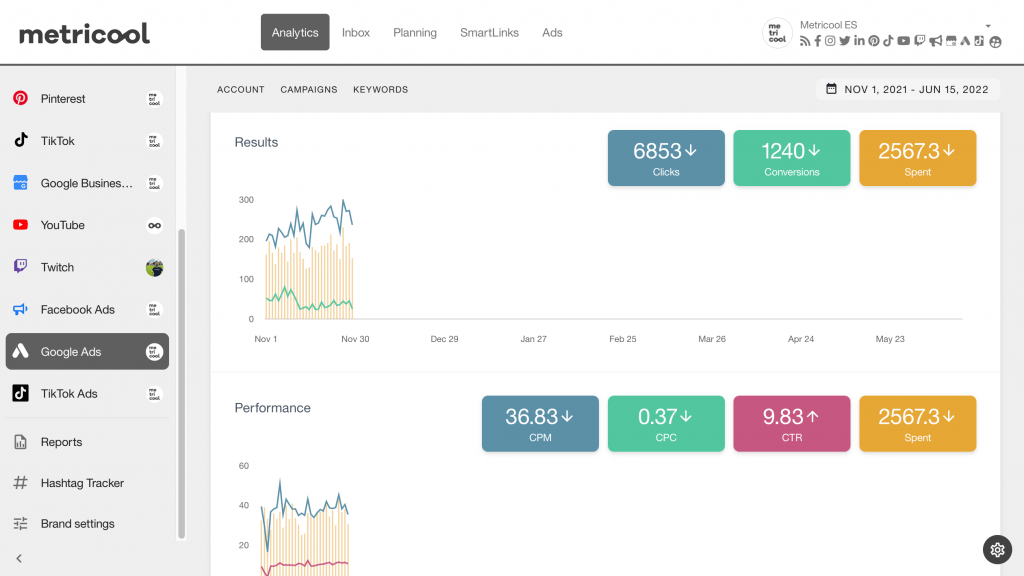Click the Twitter bird icon in header
The height and width of the screenshot is (576, 1024).
844,41
